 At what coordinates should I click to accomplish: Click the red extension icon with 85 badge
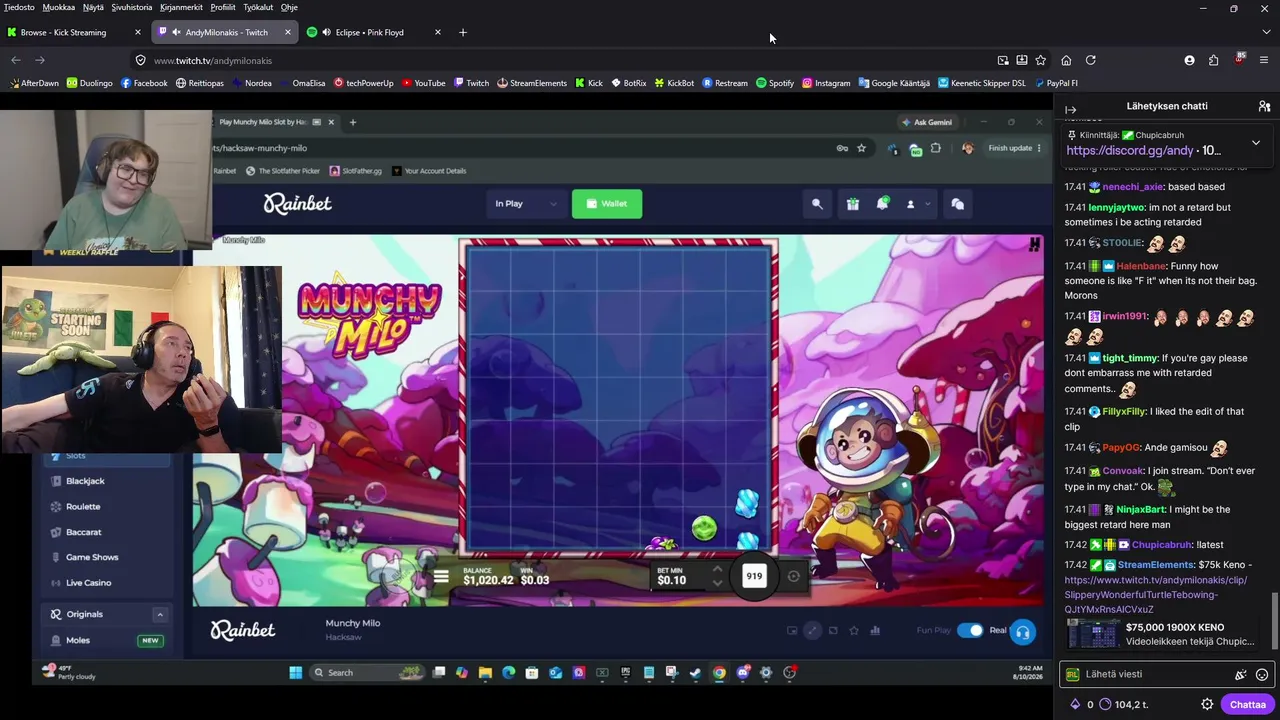1240,59
